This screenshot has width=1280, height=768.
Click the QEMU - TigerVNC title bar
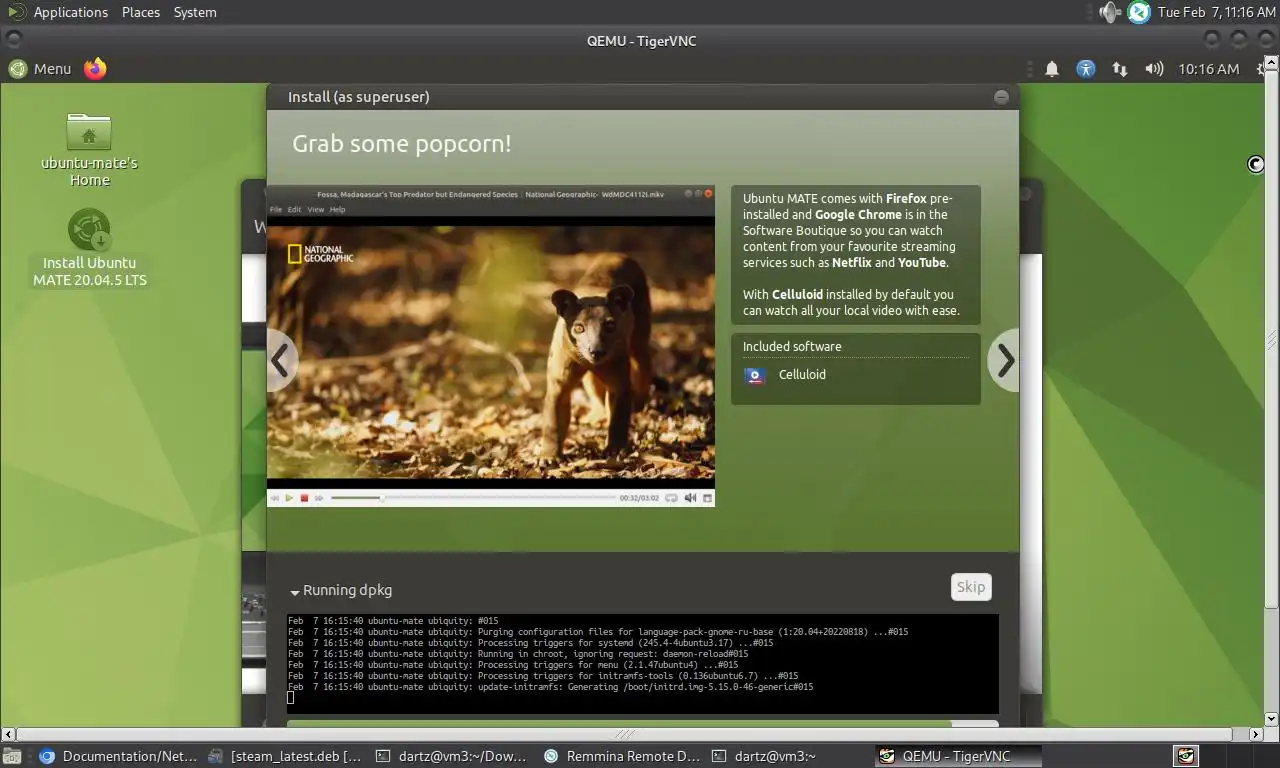(640, 40)
